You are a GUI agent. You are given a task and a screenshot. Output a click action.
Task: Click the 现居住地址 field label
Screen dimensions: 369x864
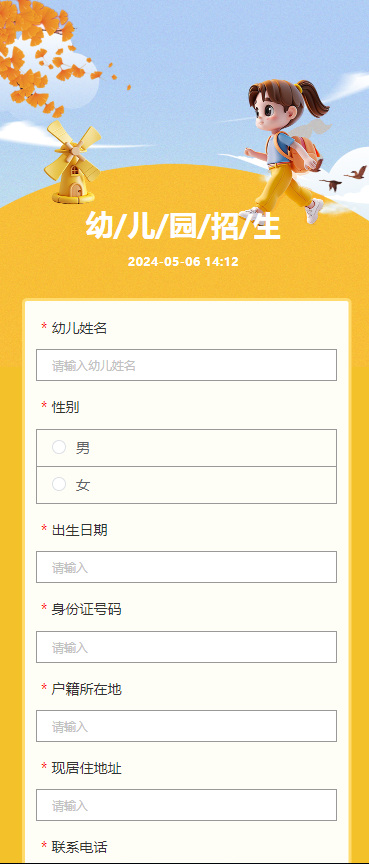click(86, 768)
